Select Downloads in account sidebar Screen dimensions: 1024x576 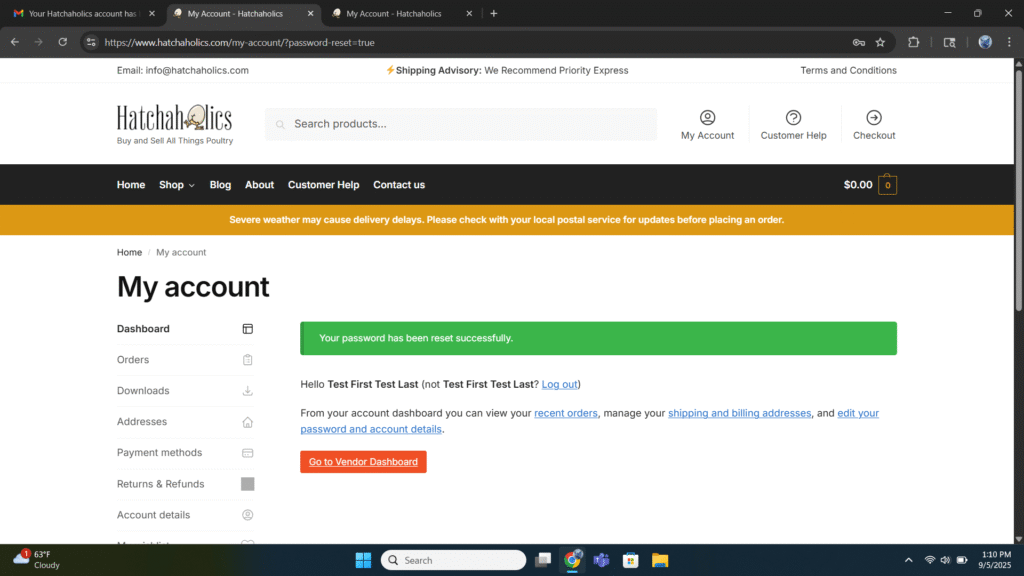pyautogui.click(x=143, y=391)
